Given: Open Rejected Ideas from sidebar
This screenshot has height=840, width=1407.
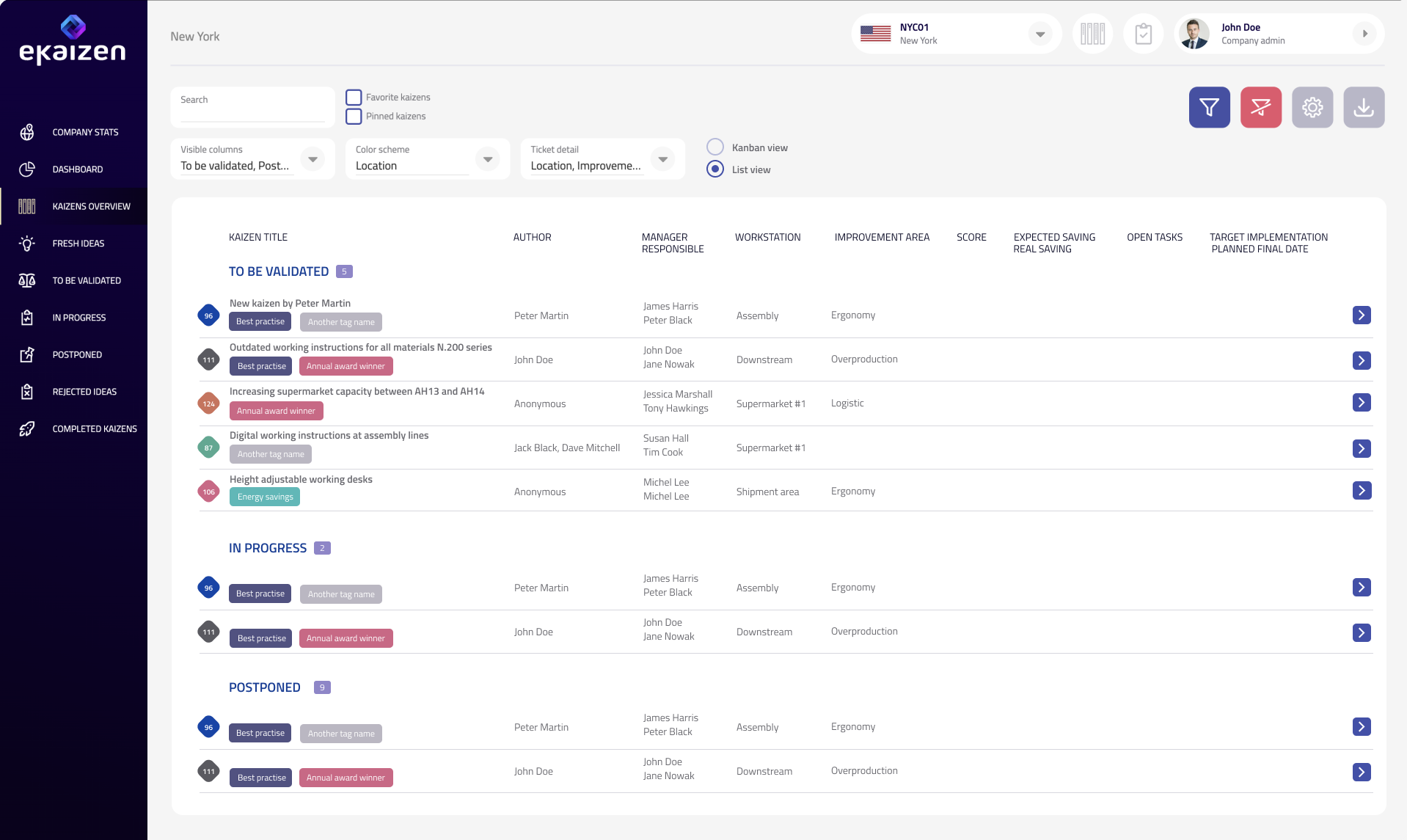Looking at the screenshot, I should (84, 392).
